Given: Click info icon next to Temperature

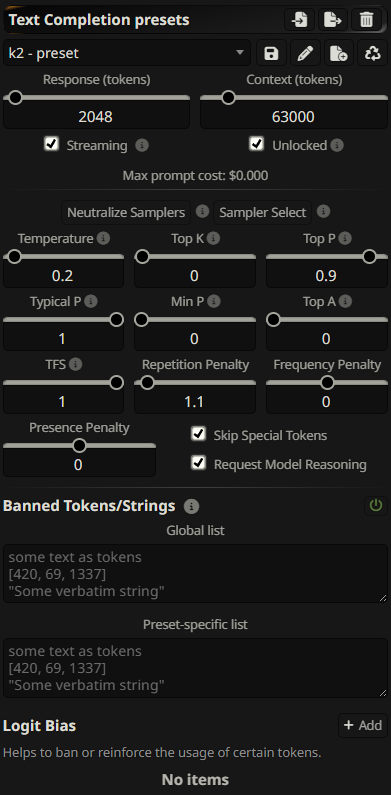Looking at the screenshot, I should 103,238.
